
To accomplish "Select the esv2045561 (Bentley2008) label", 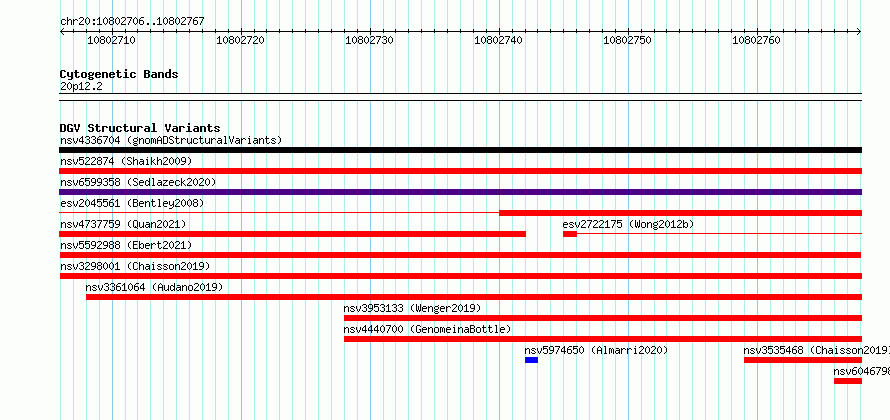I will pos(132,203).
